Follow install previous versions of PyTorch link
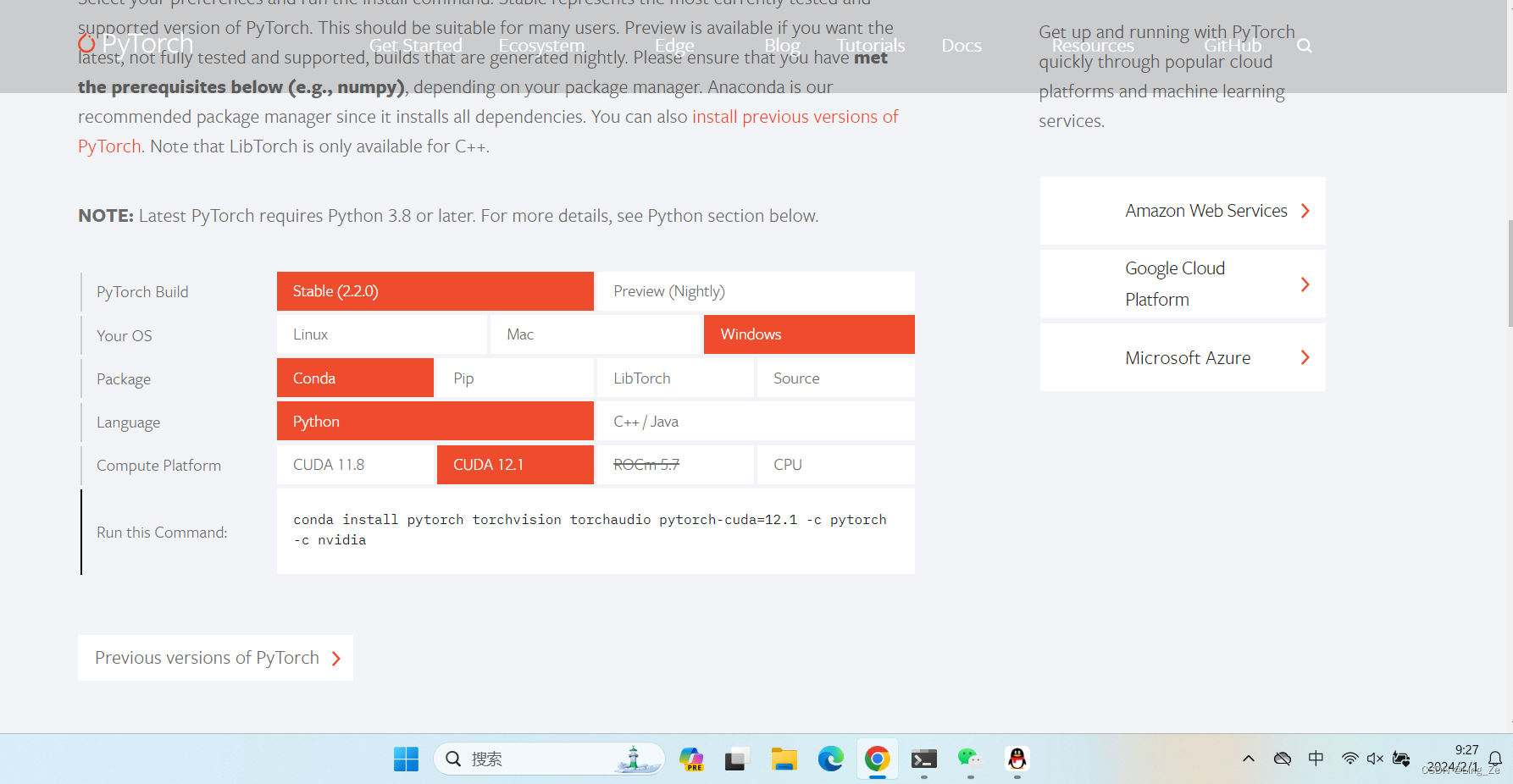 pyautogui.click(x=795, y=117)
